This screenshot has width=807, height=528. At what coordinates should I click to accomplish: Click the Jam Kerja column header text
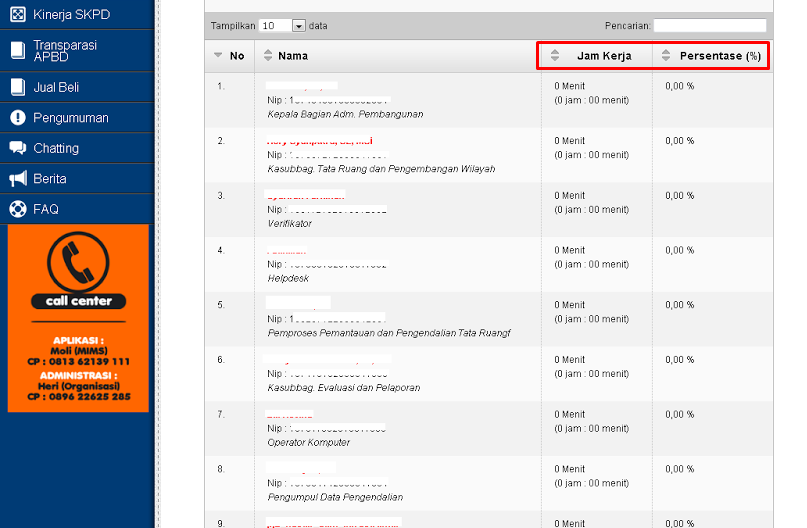(x=604, y=56)
